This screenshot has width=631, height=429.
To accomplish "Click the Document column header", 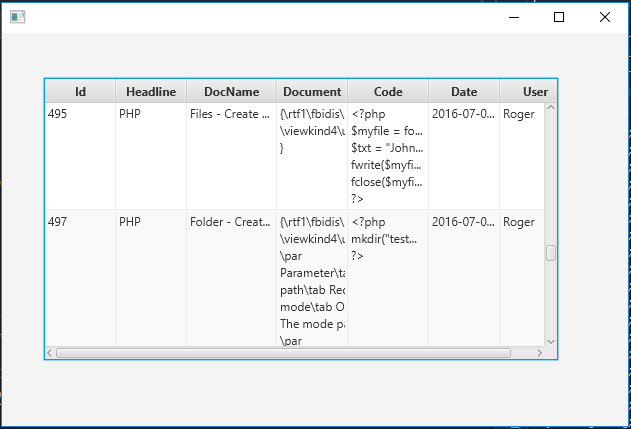I will point(312,92).
